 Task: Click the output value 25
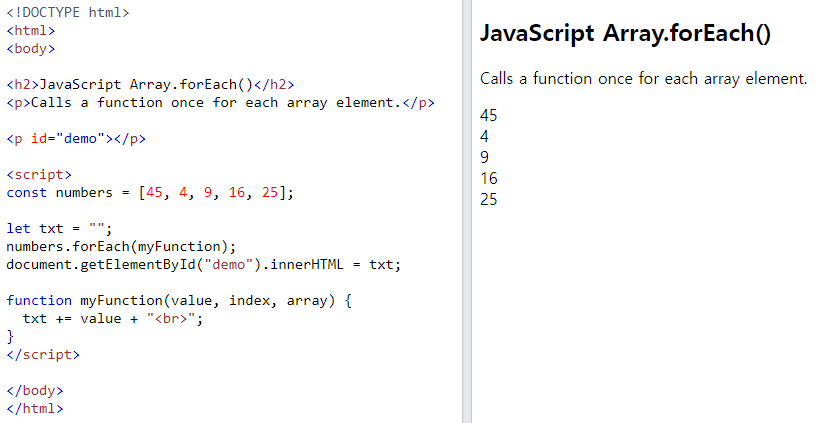(488, 199)
